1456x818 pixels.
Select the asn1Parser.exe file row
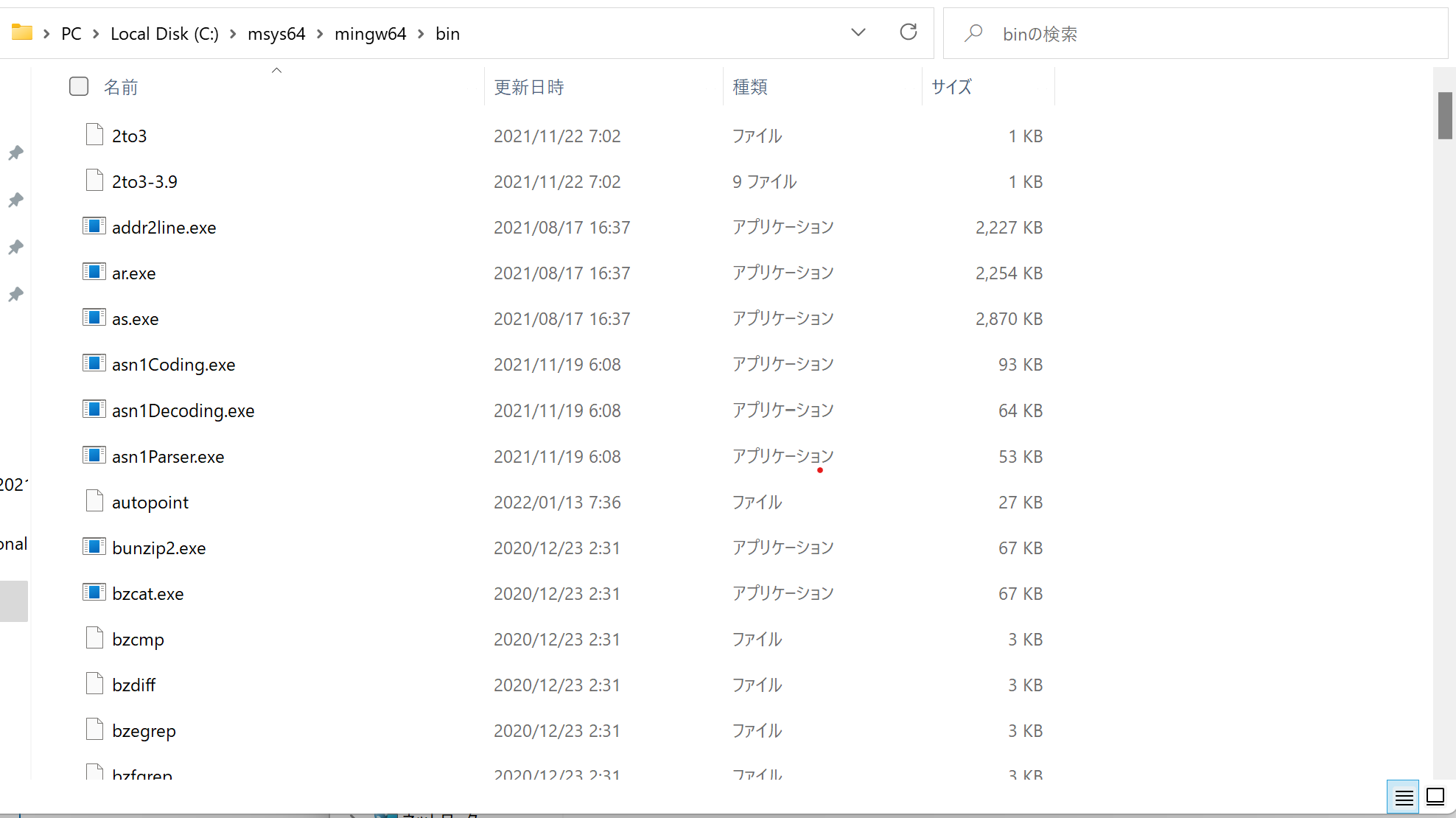(168, 457)
